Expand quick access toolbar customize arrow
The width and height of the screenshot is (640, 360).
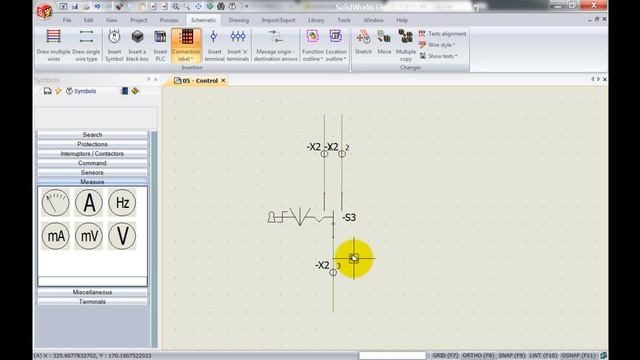[x=247, y=7]
